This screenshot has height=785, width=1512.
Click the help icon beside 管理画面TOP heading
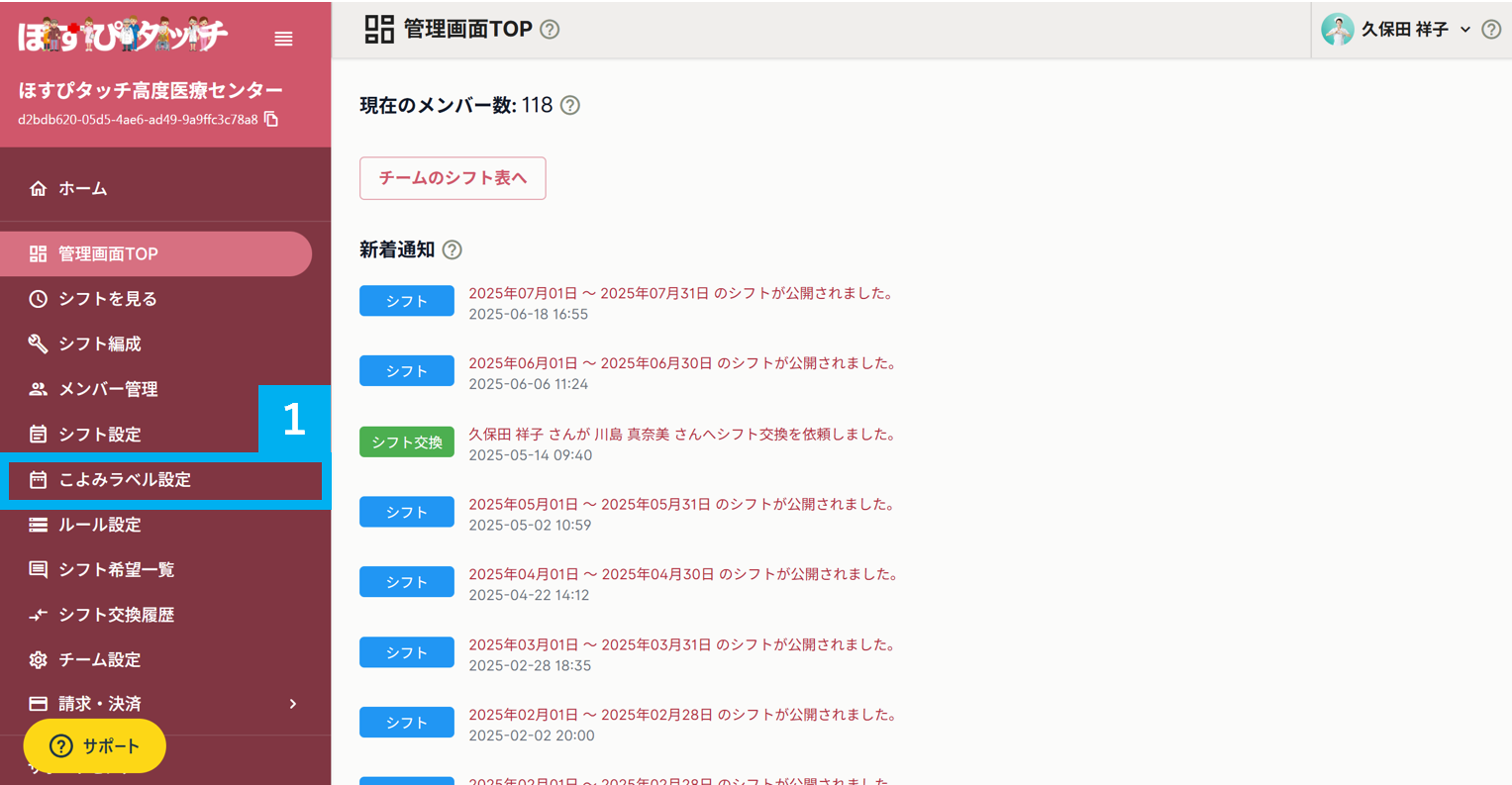point(551,30)
